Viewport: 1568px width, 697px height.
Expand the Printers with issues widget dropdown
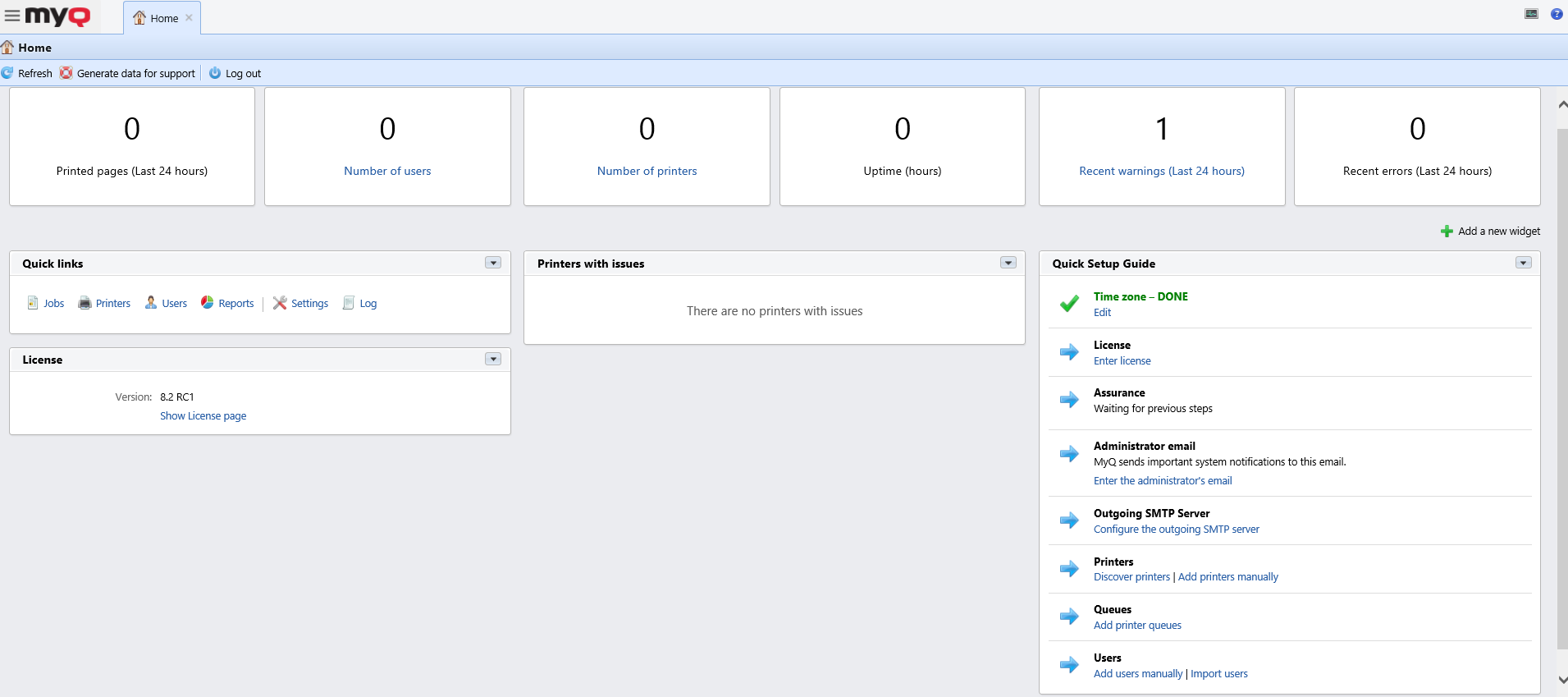(1008, 263)
